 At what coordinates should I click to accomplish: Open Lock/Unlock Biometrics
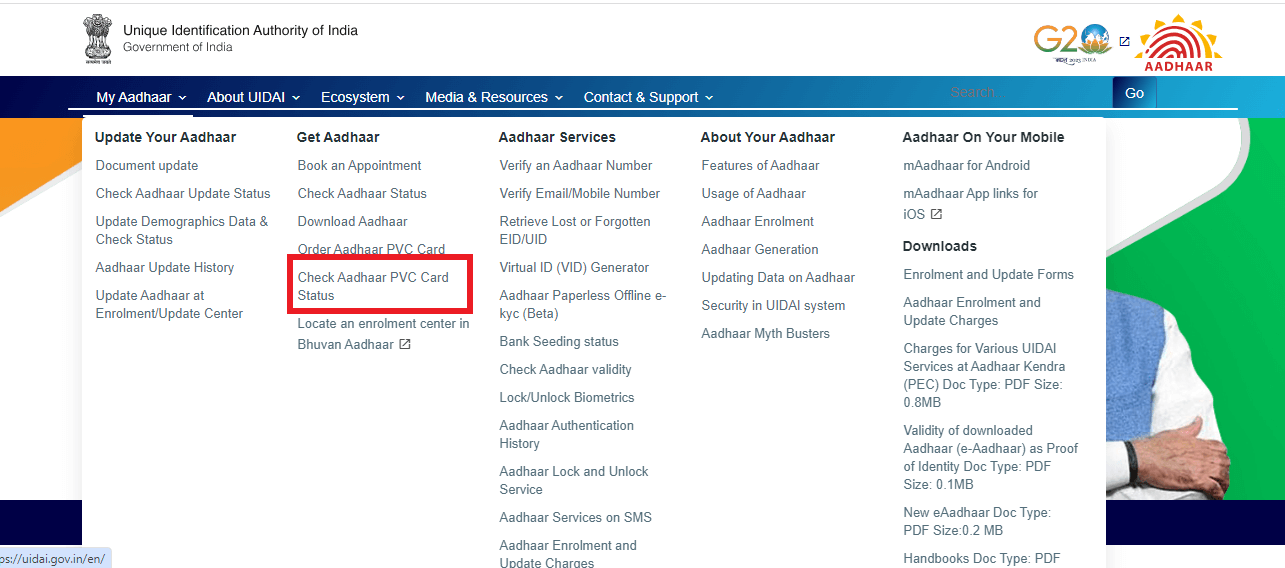point(567,398)
